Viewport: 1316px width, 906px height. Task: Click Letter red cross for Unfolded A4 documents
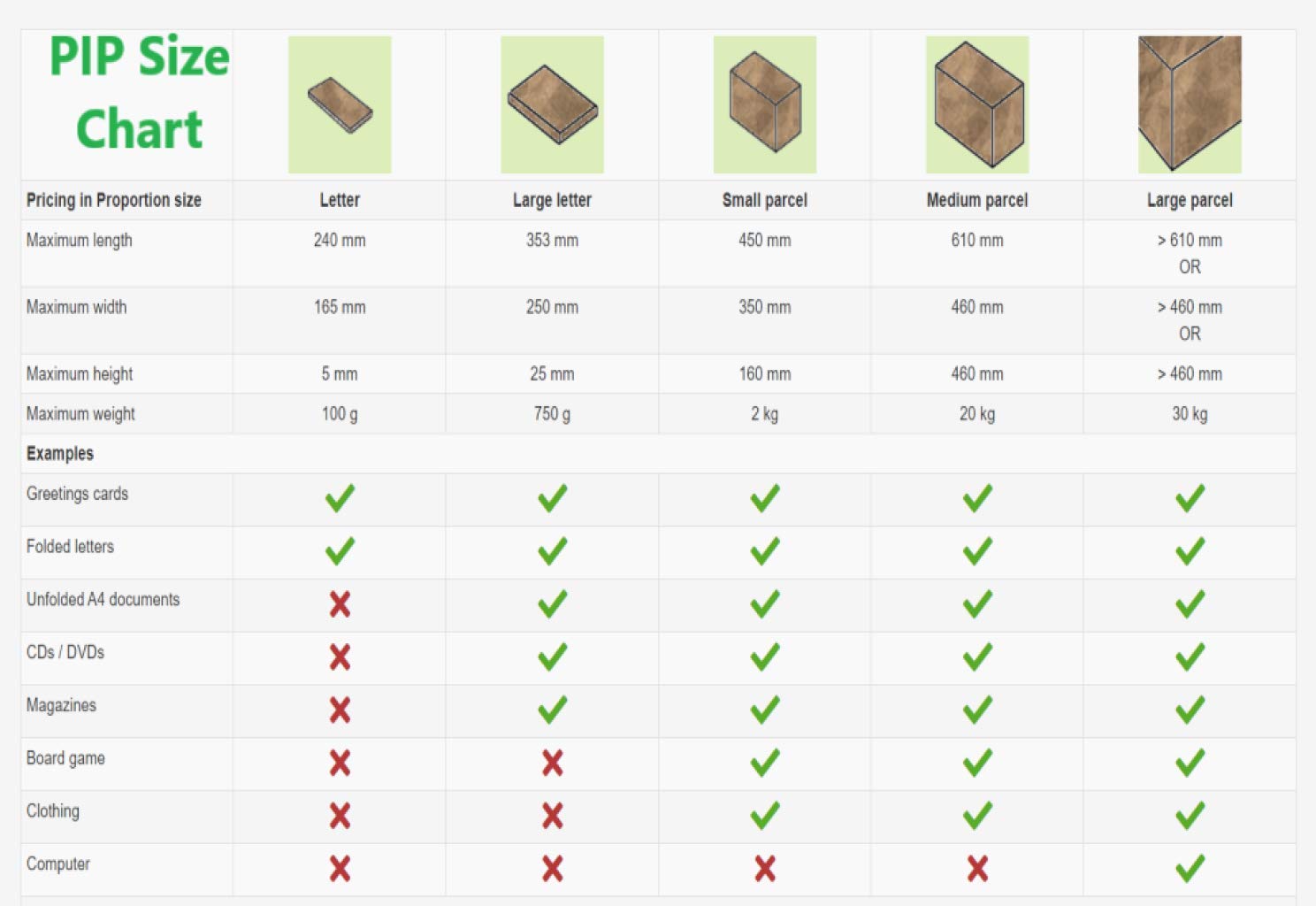pos(340,604)
